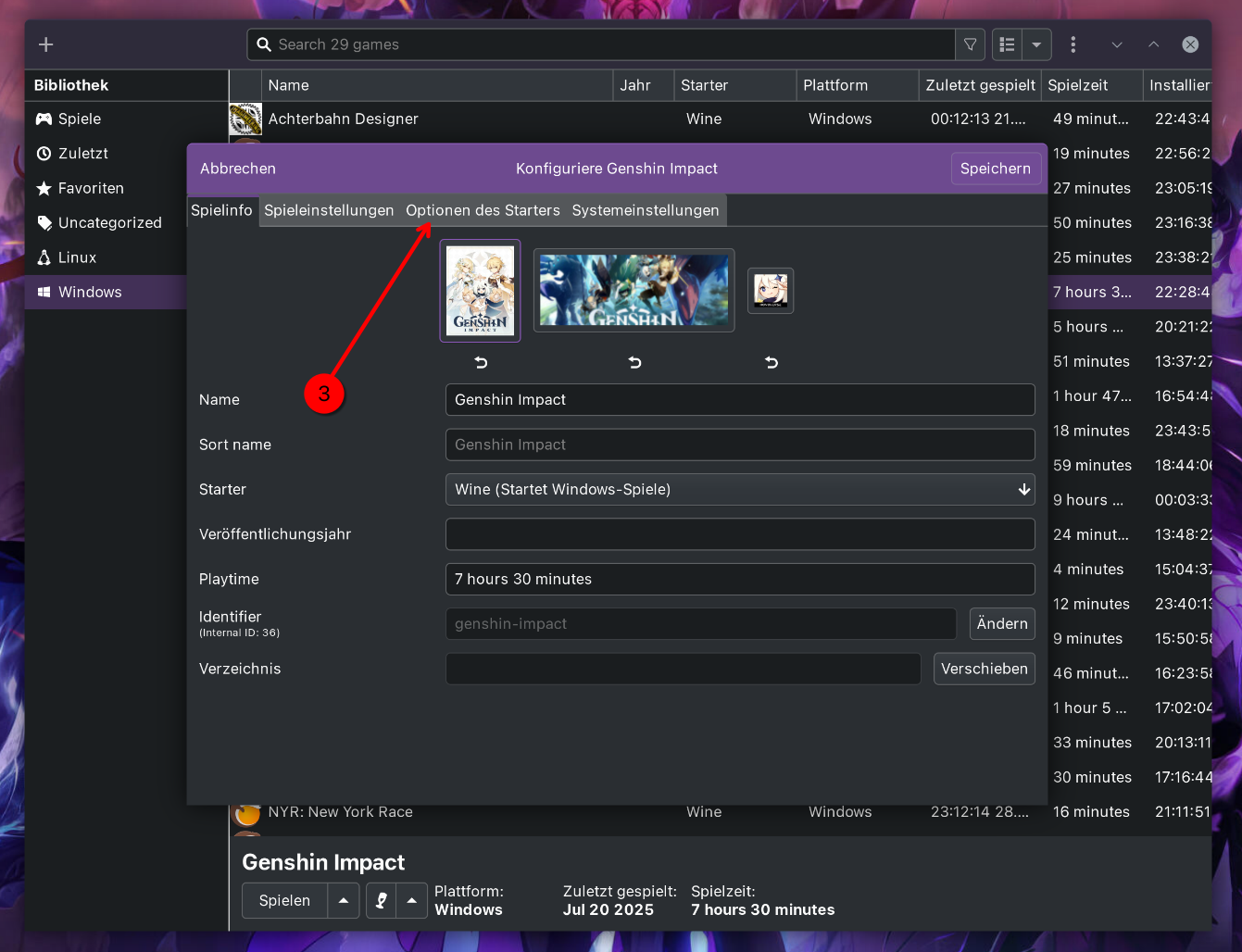Click the 7 hours 3... playtime cell
1242x952 pixels.
tap(1092, 292)
